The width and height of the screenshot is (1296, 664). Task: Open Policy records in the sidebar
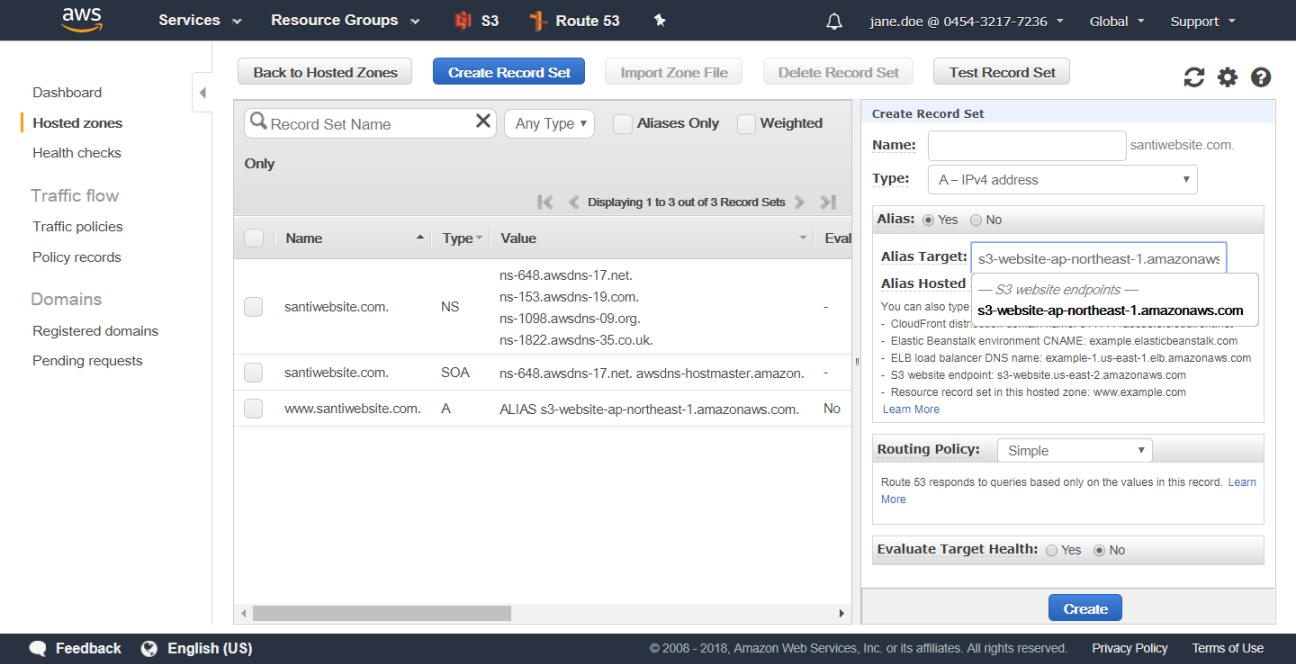[77, 257]
